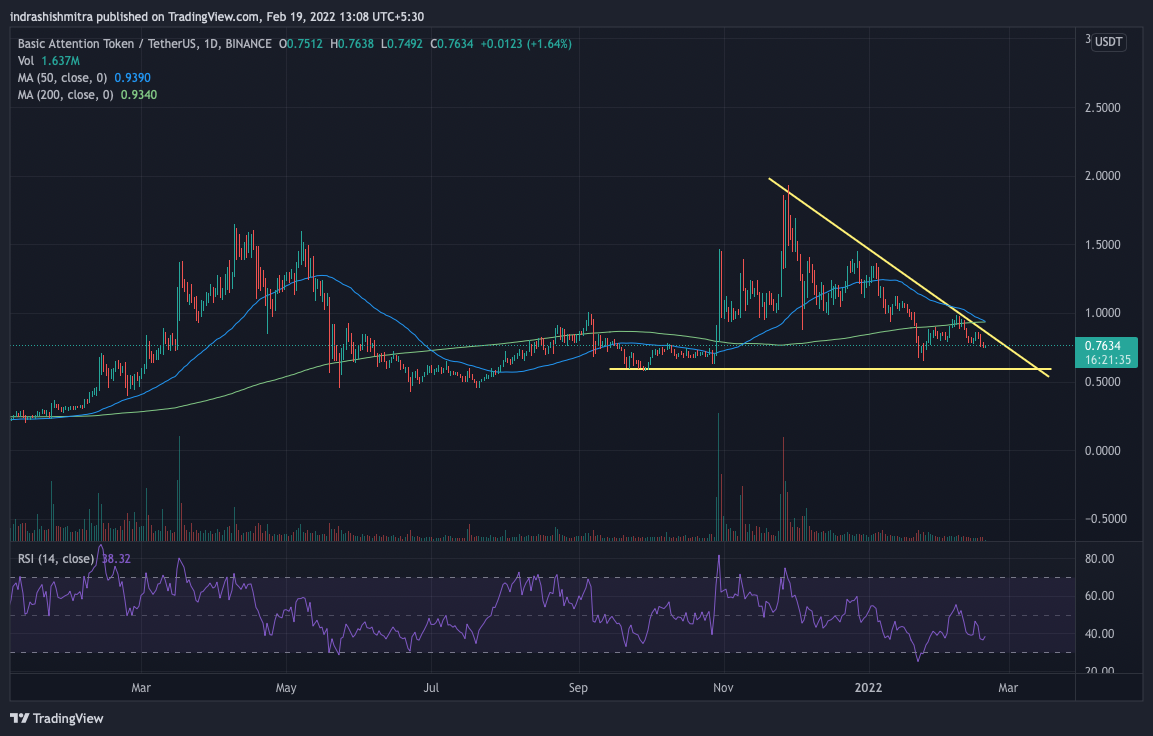Click the RSI (14, close) indicator label
Viewport: 1153px width, 736px height.
(55, 558)
